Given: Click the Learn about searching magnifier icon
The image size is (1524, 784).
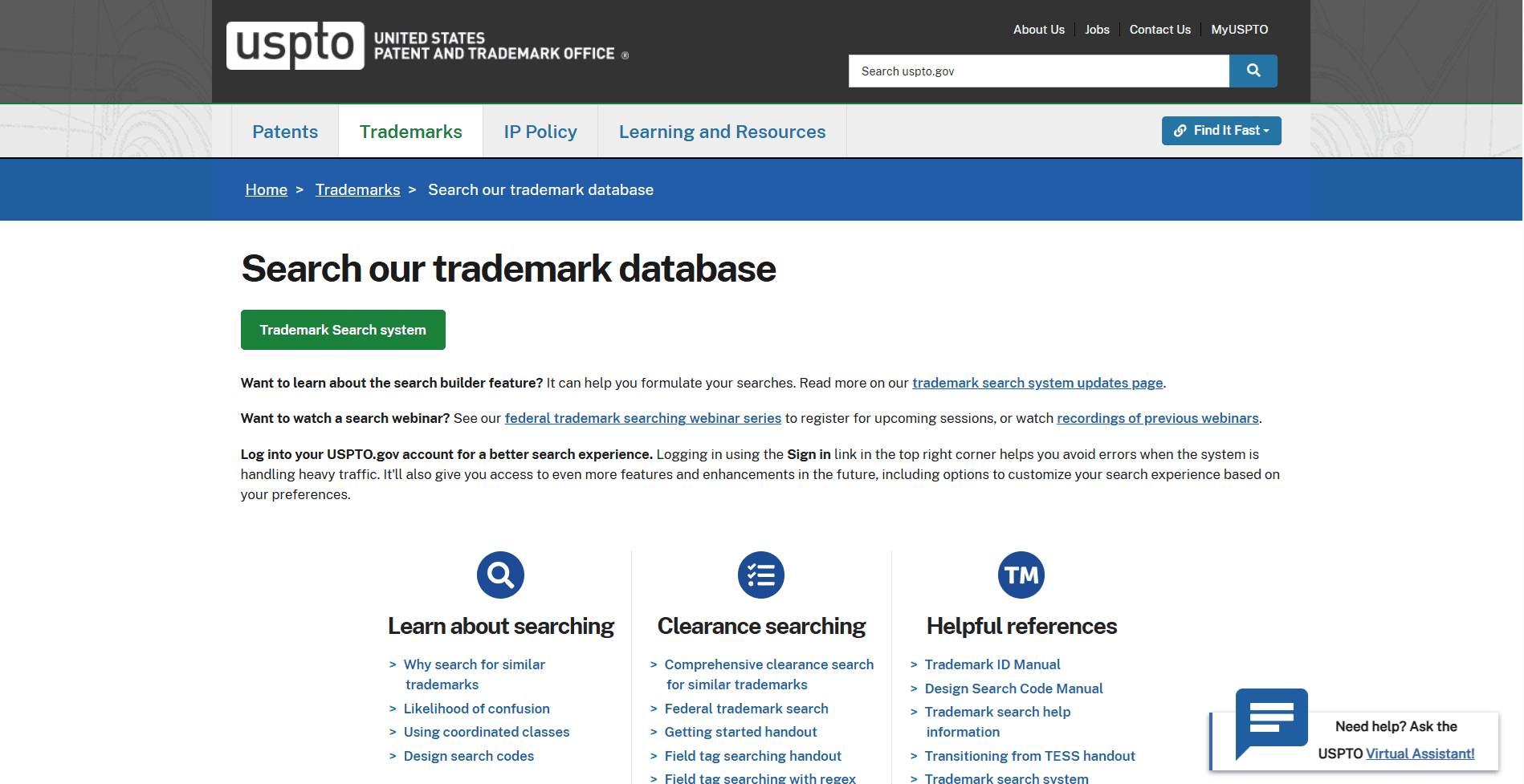Looking at the screenshot, I should click(x=500, y=575).
